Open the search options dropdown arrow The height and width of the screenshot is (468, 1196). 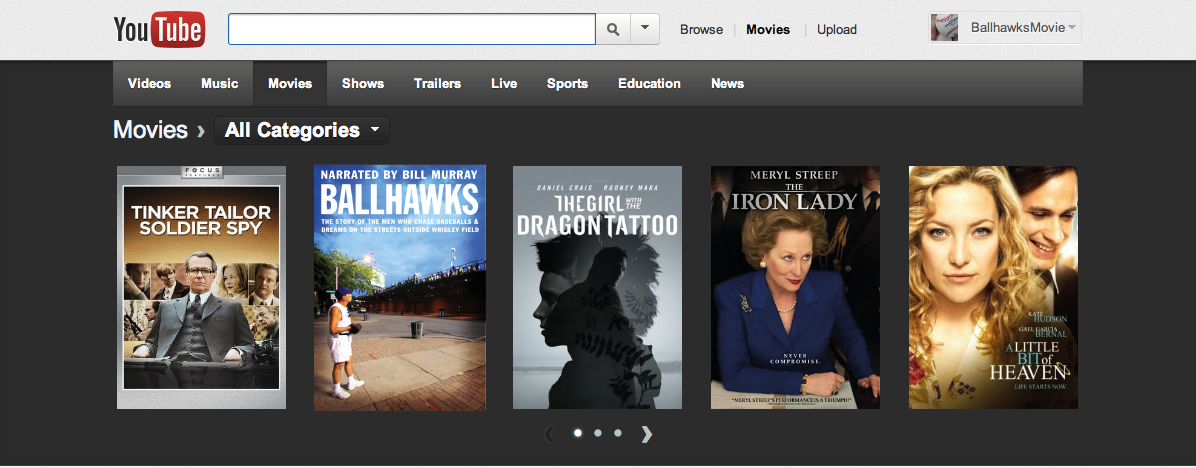pyautogui.click(x=645, y=29)
